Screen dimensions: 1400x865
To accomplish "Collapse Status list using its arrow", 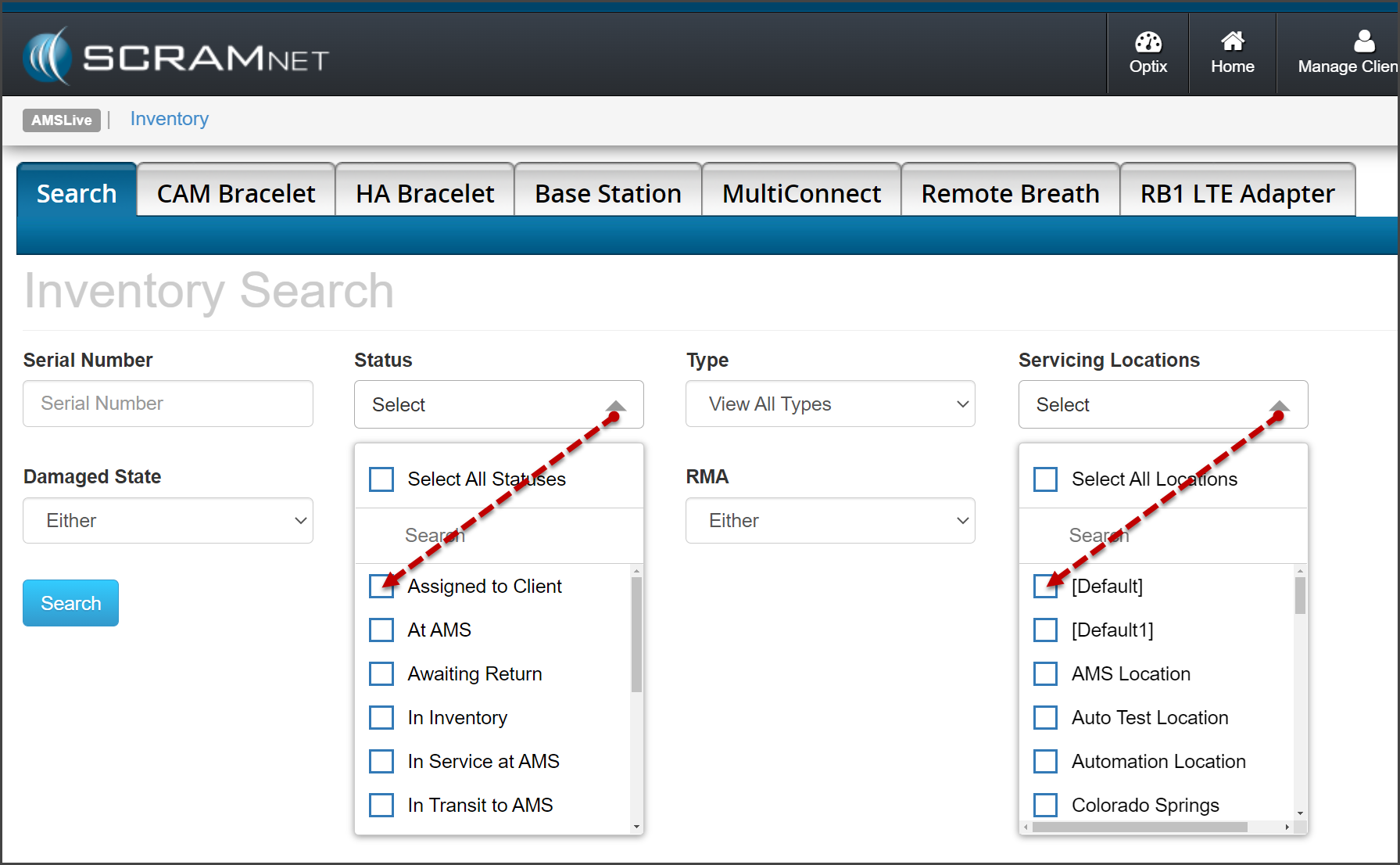I will click(616, 405).
